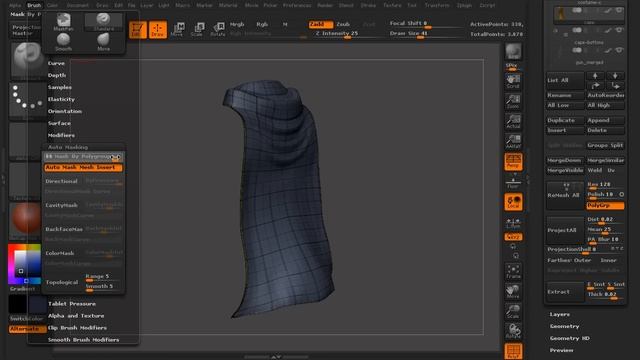Expand the Orientation brush section
This screenshot has width=640, height=360.
[64, 111]
